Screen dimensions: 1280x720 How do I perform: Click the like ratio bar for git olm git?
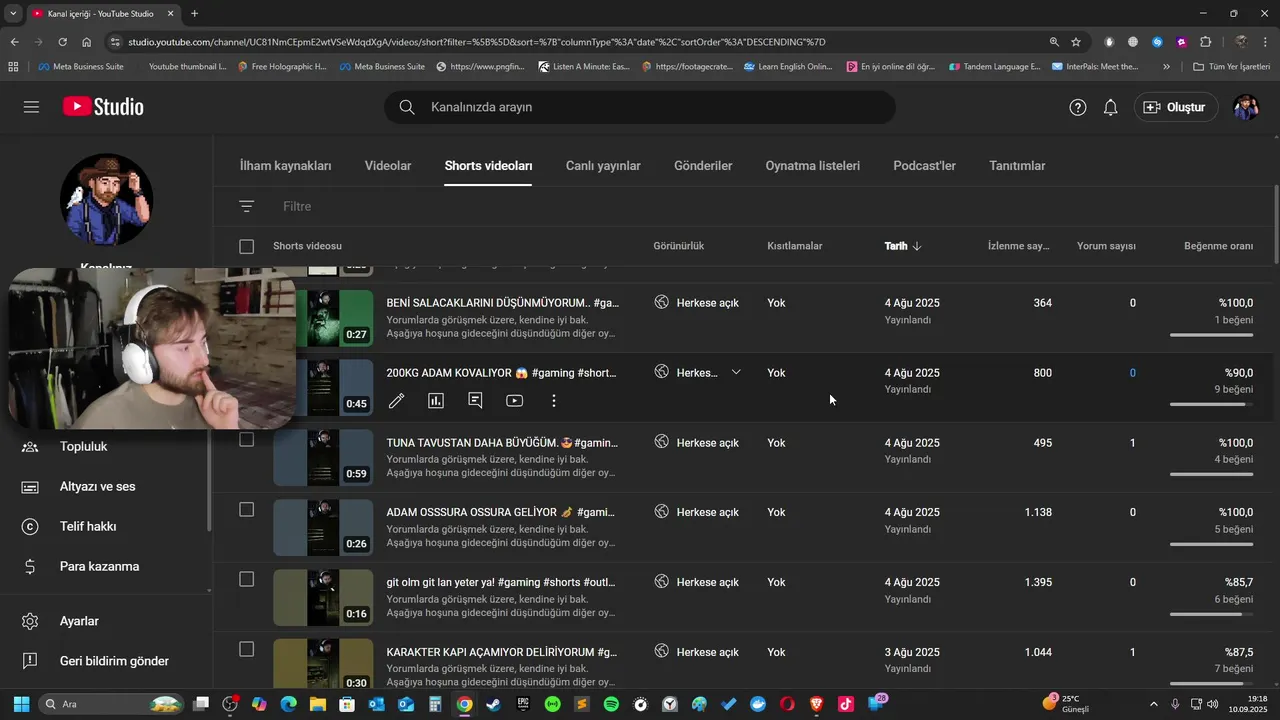[x=1211, y=614]
